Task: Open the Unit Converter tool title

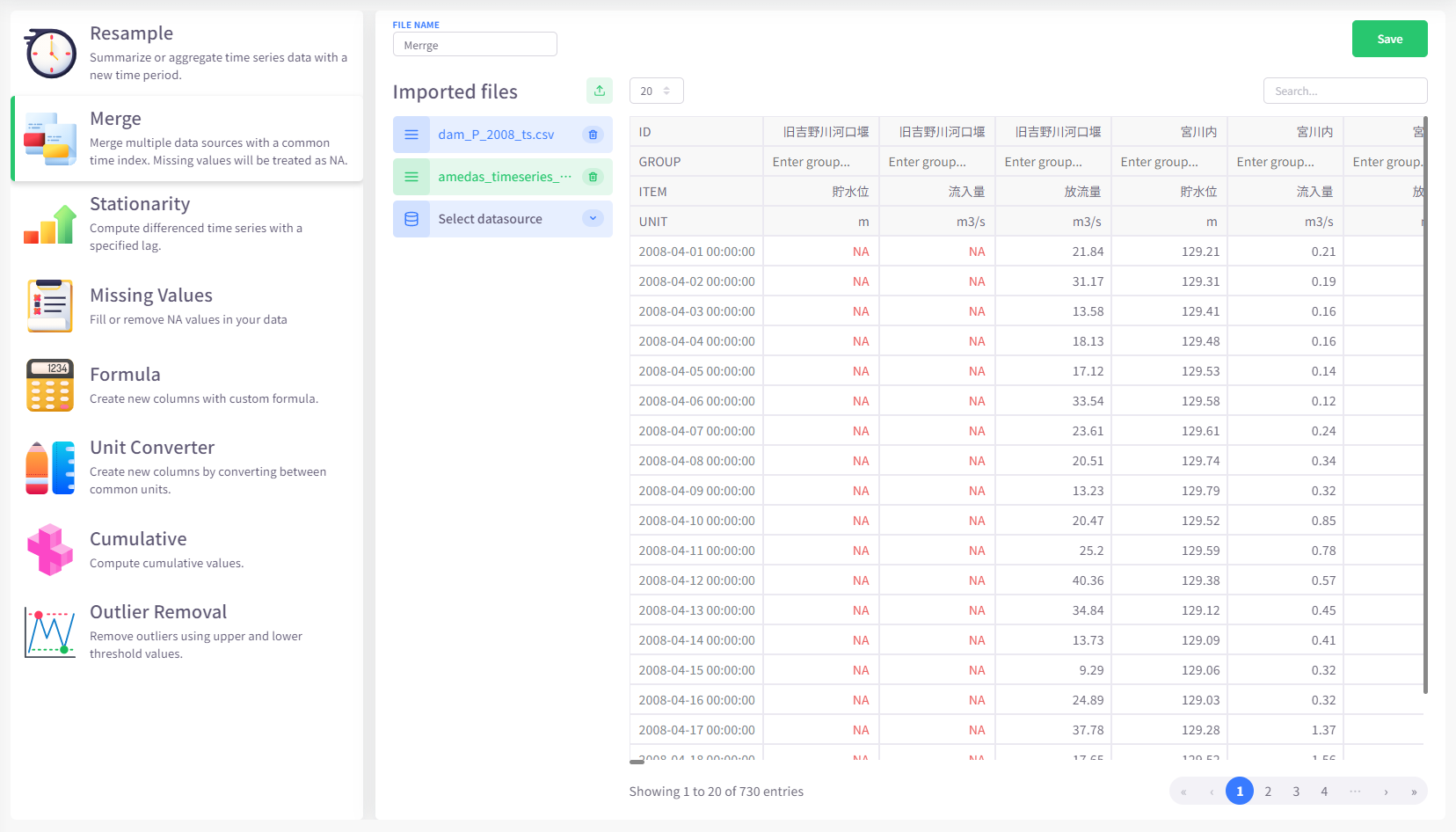Action: 152,448
